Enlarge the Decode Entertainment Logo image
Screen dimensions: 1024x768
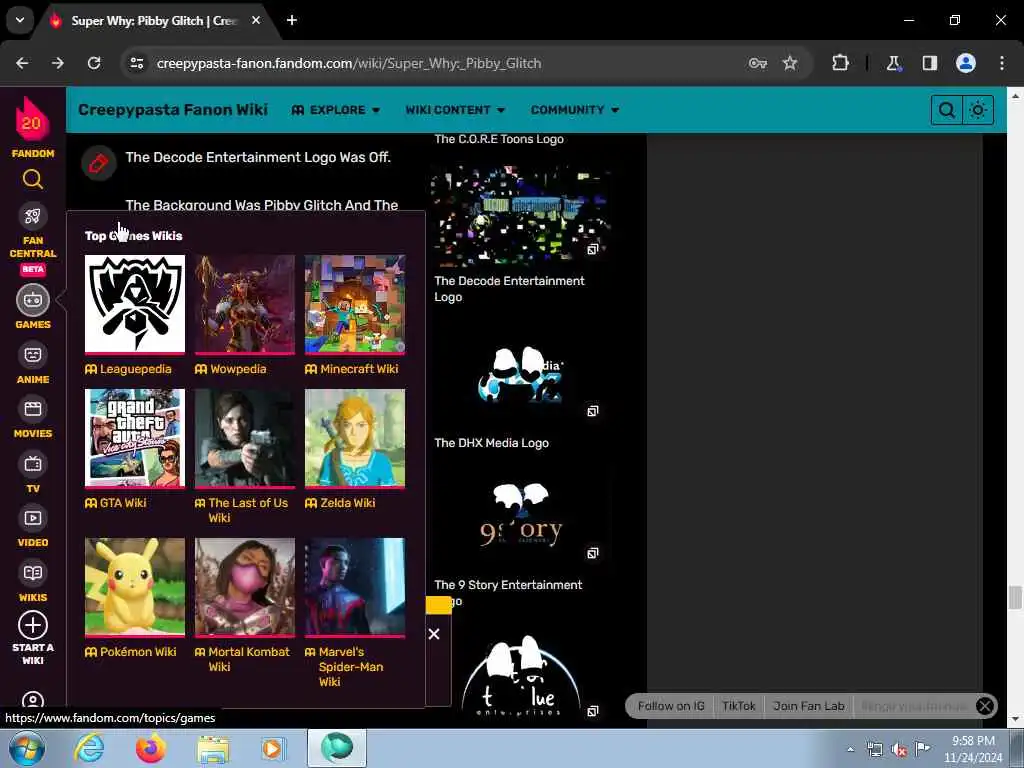pyautogui.click(x=592, y=249)
